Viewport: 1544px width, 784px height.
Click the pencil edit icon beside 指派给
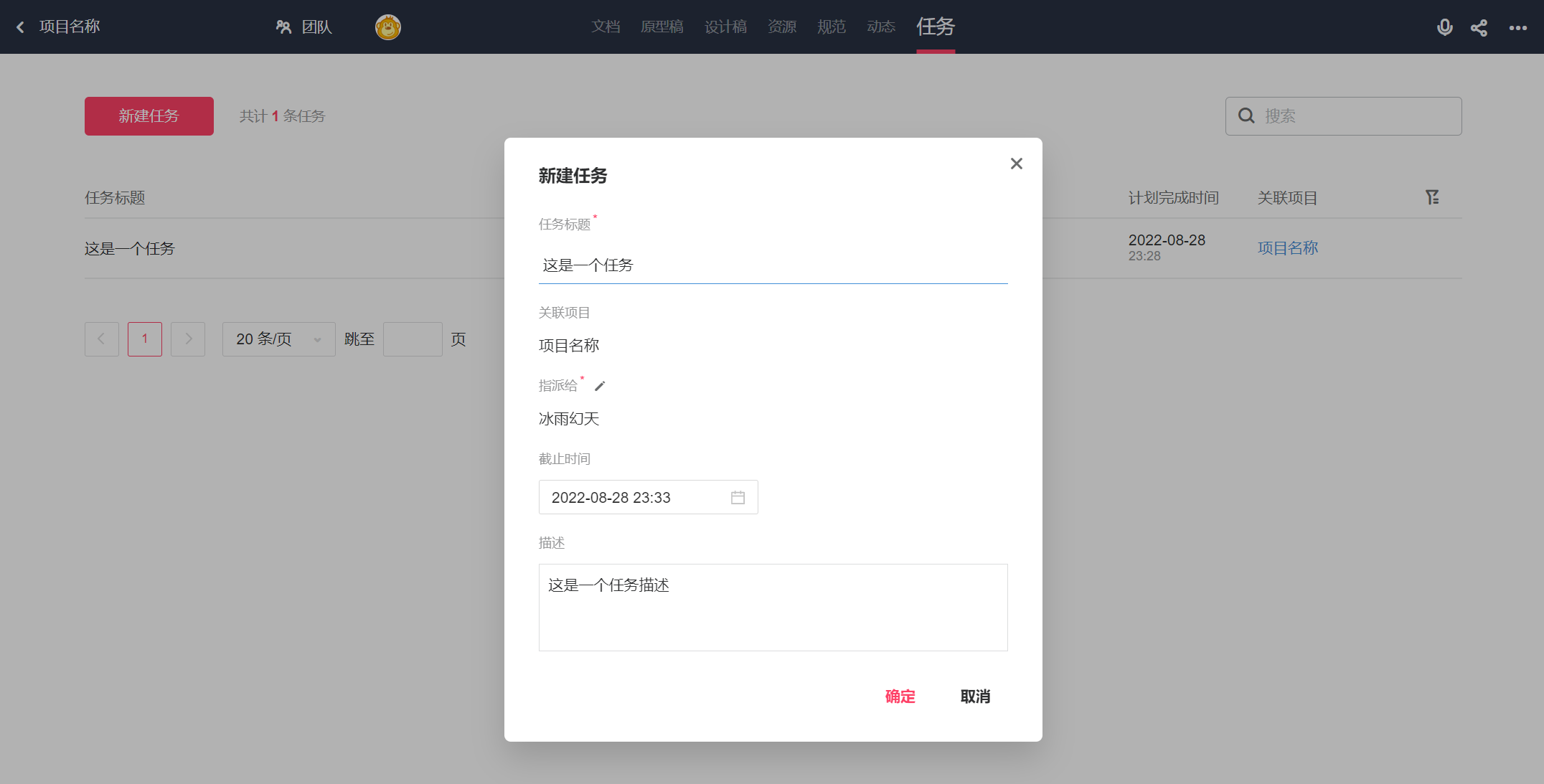coord(600,386)
